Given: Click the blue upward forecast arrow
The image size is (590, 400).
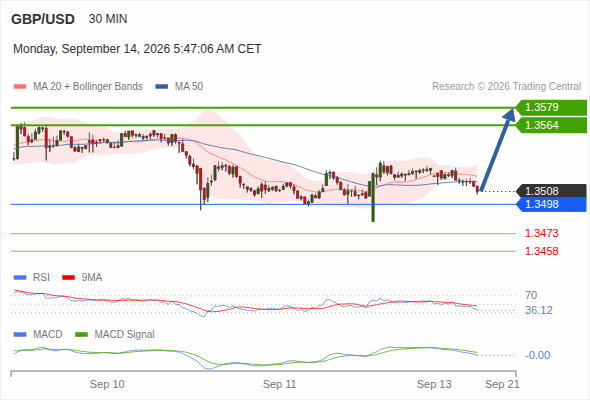Looking at the screenshot, I should [497, 151].
